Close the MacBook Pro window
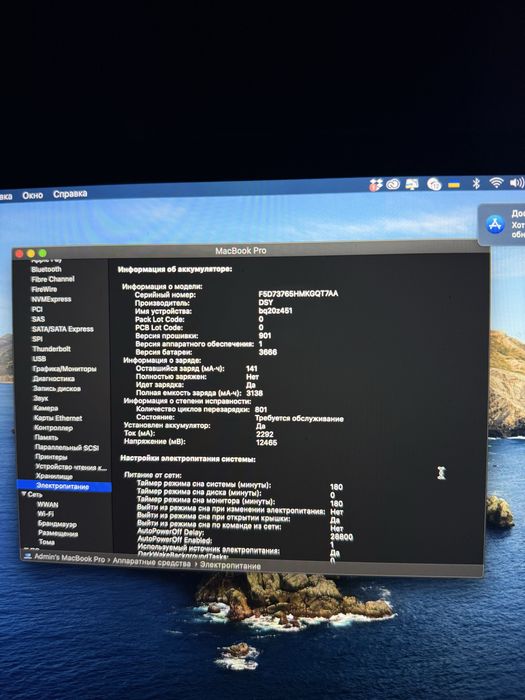The image size is (525, 700). (19, 254)
